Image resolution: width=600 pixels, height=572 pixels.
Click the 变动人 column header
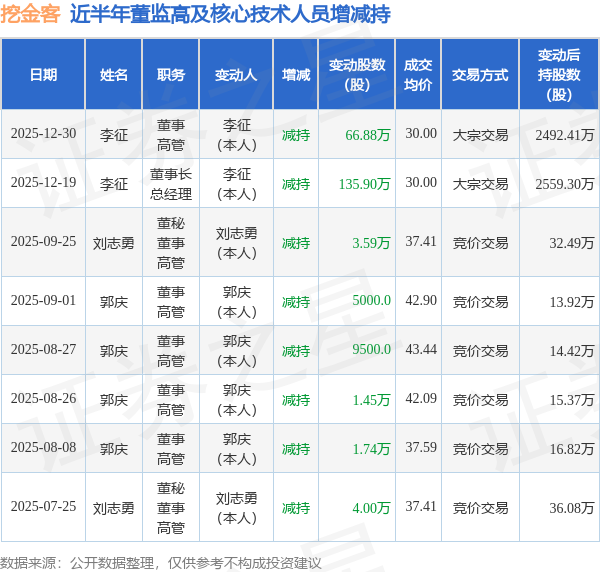click(236, 75)
